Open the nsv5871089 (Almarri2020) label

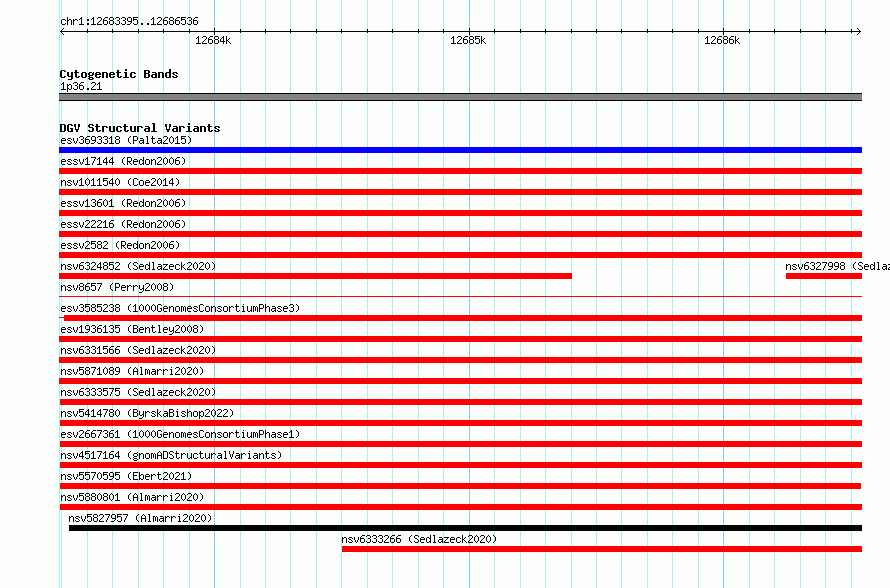tap(132, 371)
